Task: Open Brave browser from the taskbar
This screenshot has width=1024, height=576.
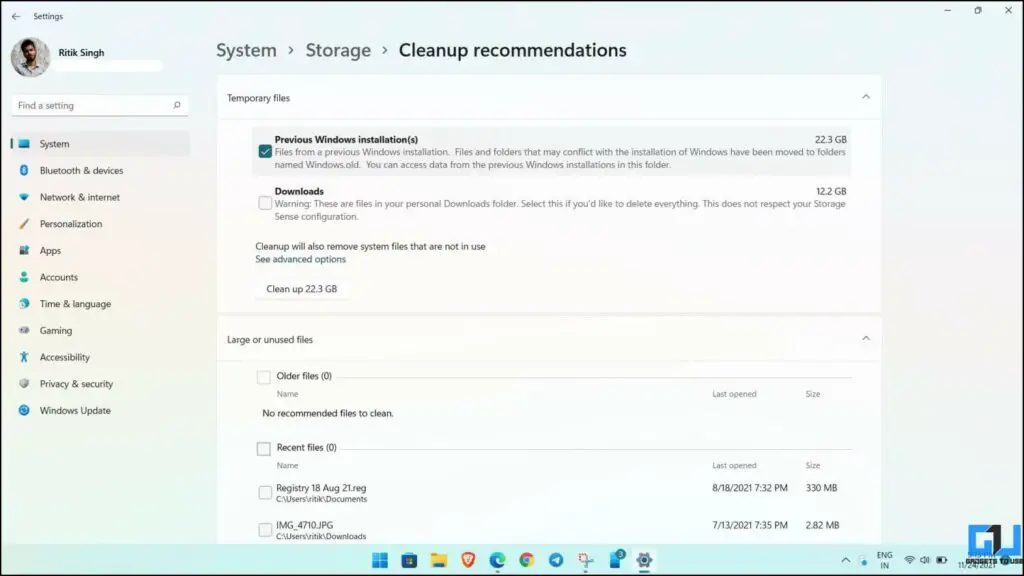Action: pos(469,560)
